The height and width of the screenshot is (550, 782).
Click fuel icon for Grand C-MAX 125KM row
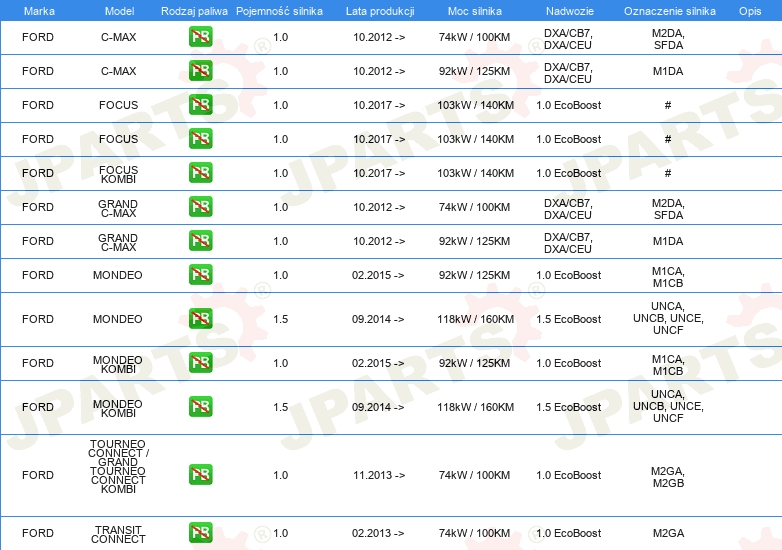[x=201, y=241]
